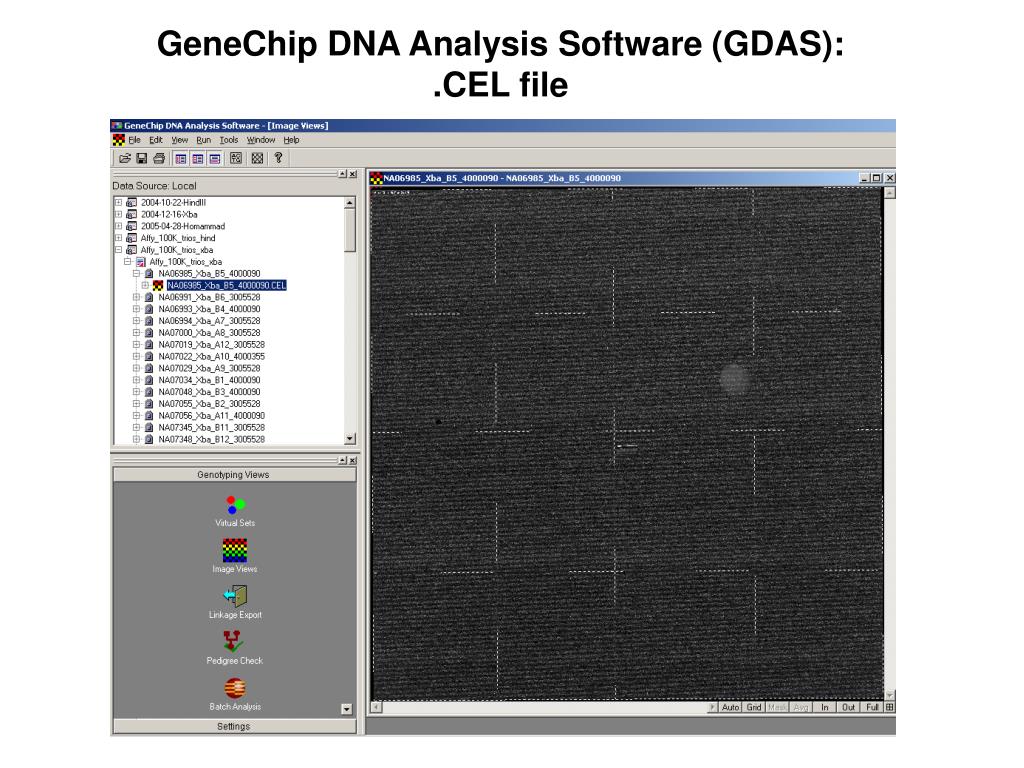This screenshot has width=1024, height=768.
Task: Click the Affy_100K_trios_hind database icon
Action: click(131, 238)
